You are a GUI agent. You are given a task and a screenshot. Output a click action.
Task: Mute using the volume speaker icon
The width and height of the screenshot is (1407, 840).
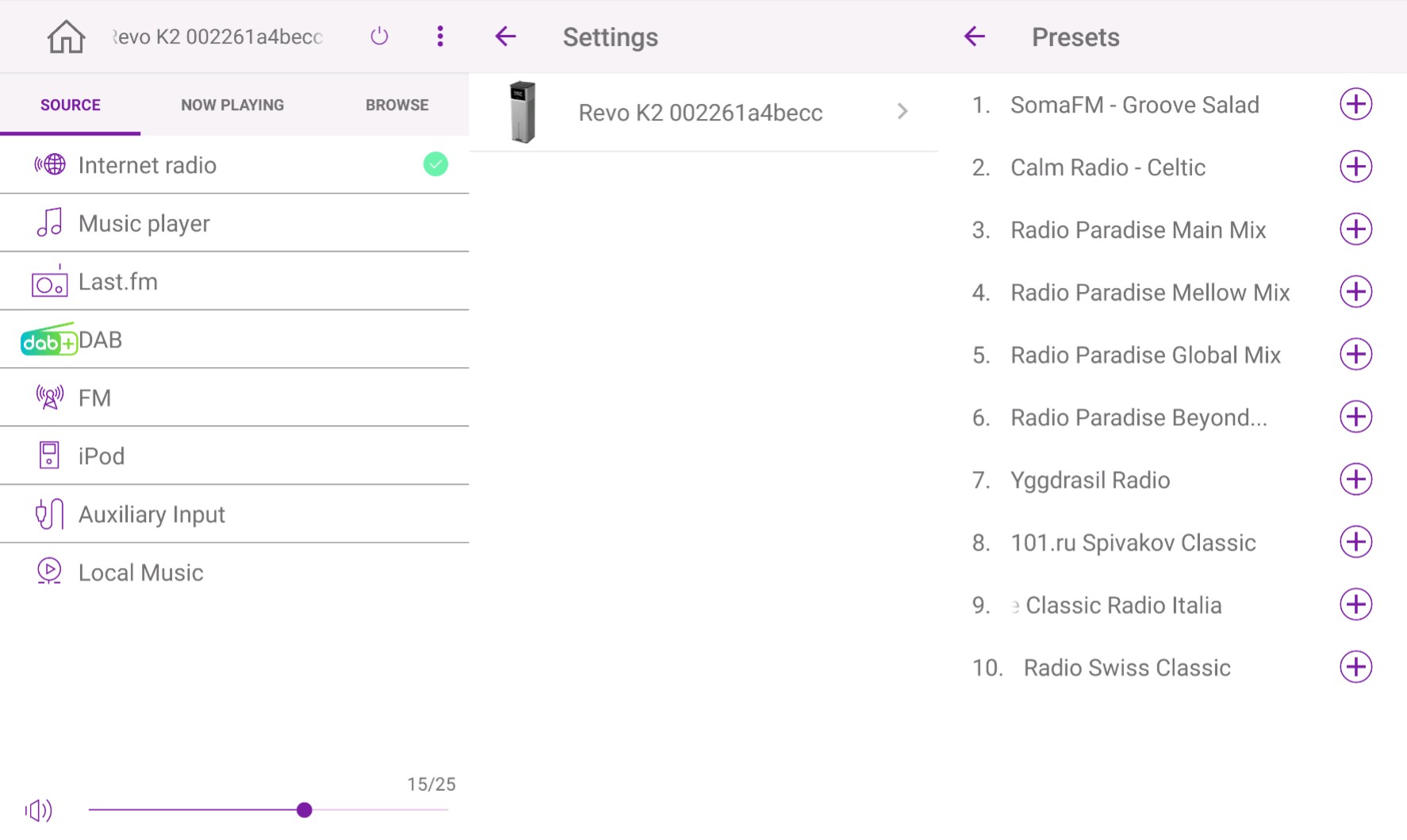pyautogui.click(x=39, y=810)
